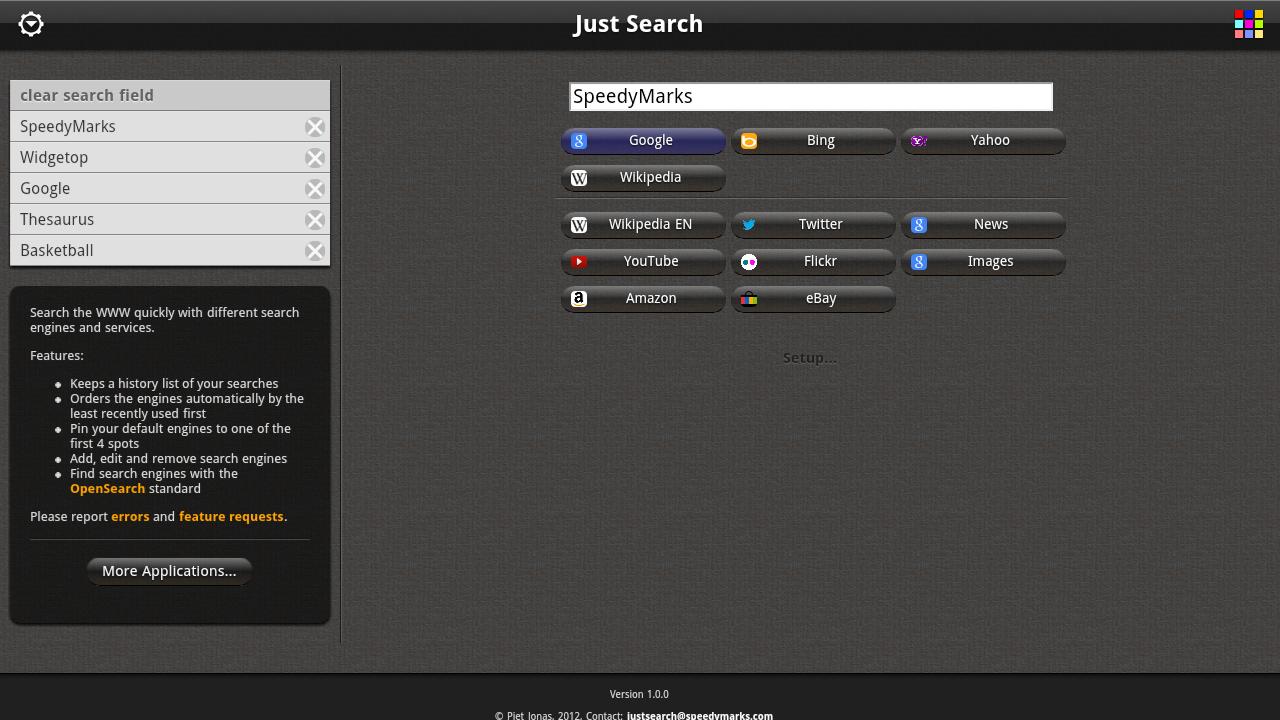The height and width of the screenshot is (720, 1280).
Task: Search on Amazon
Action: click(x=643, y=299)
